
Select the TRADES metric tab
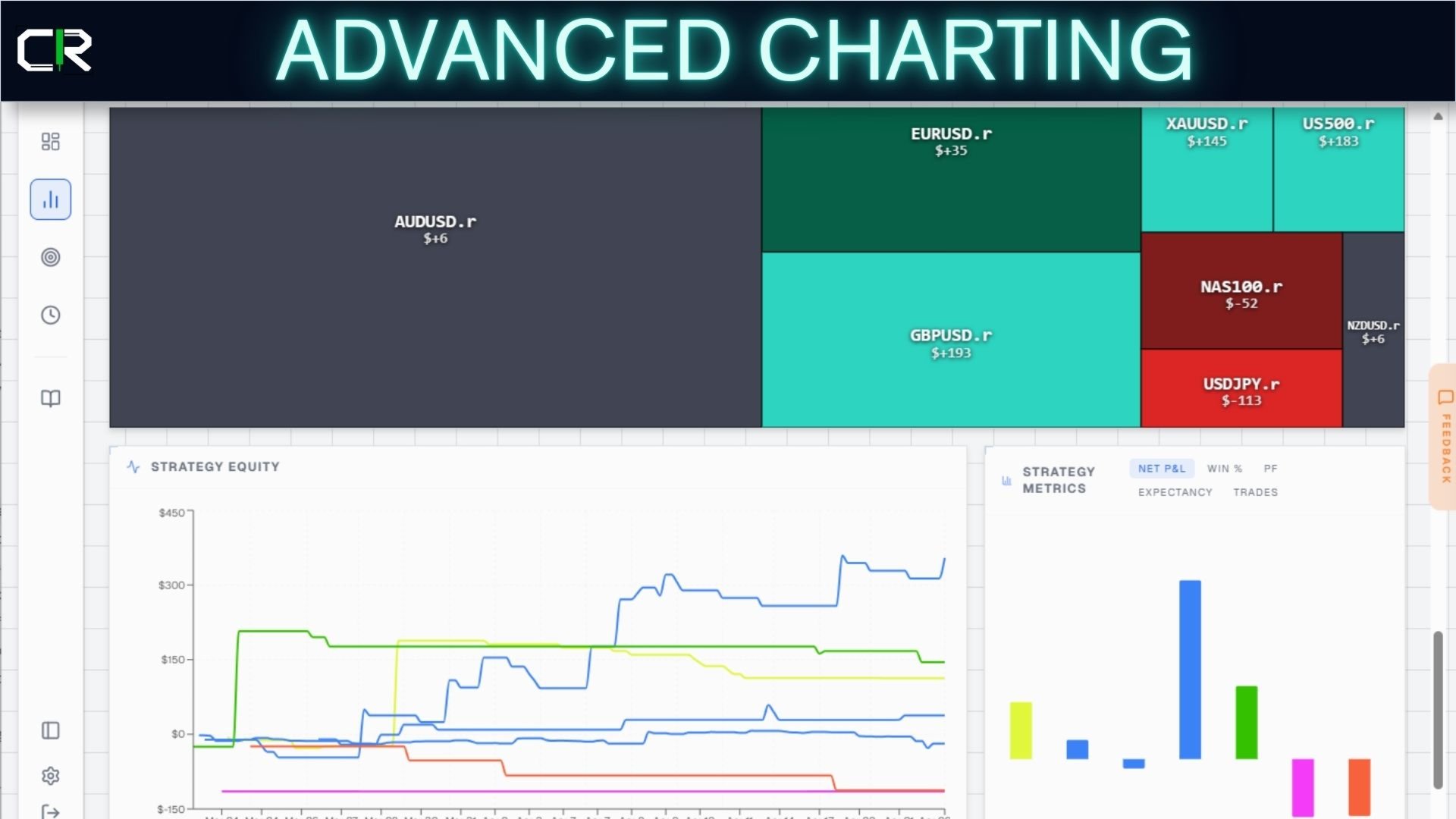pos(1255,492)
